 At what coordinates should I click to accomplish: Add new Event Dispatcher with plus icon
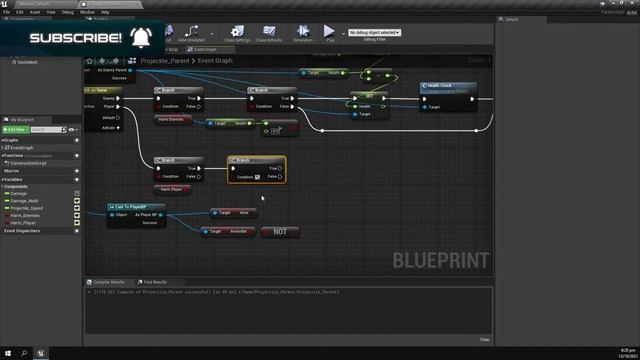click(x=77, y=231)
